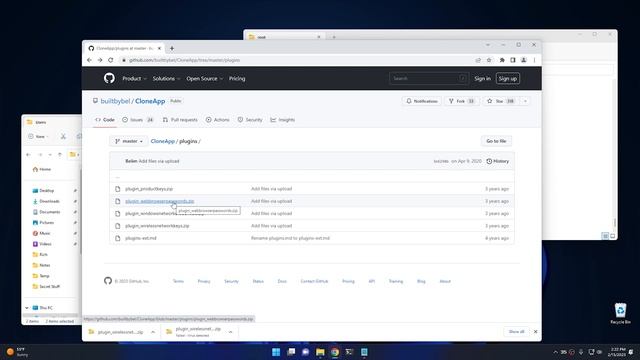Expand the Open Source menu
The width and height of the screenshot is (640, 360).
(204, 78)
